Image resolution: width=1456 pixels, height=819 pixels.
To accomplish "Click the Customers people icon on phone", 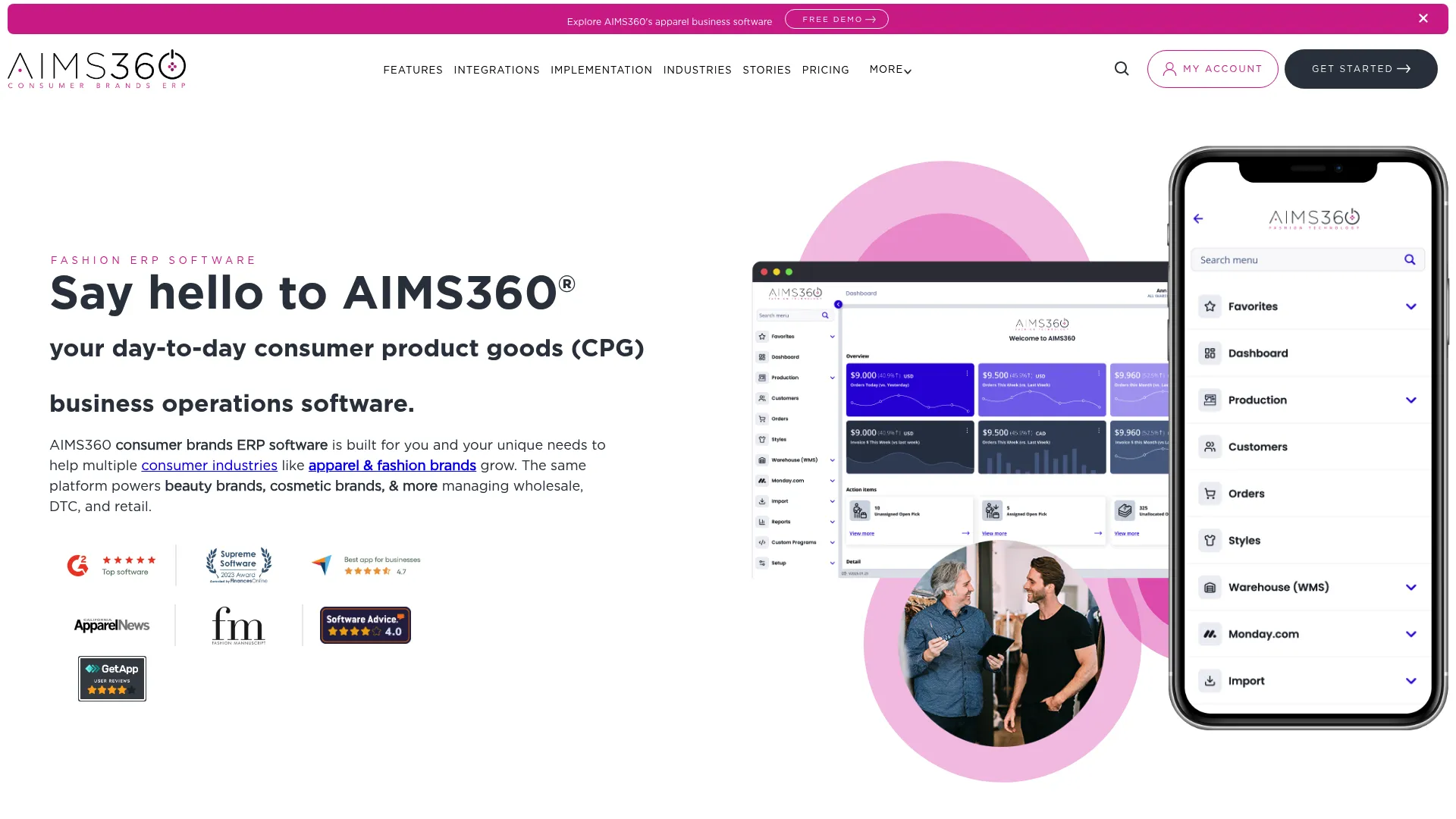I will click(x=1210, y=447).
